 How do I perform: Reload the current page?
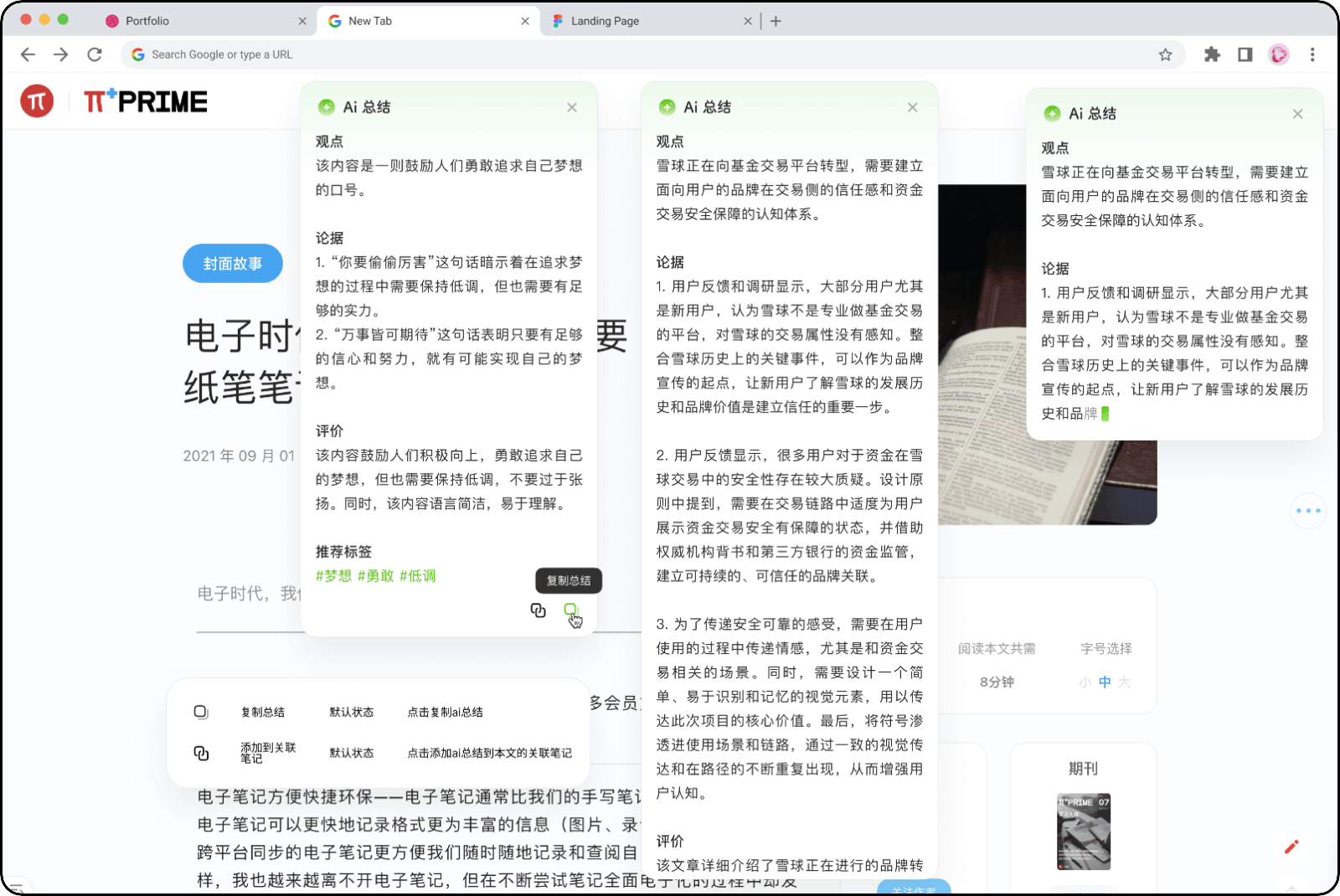[x=95, y=54]
